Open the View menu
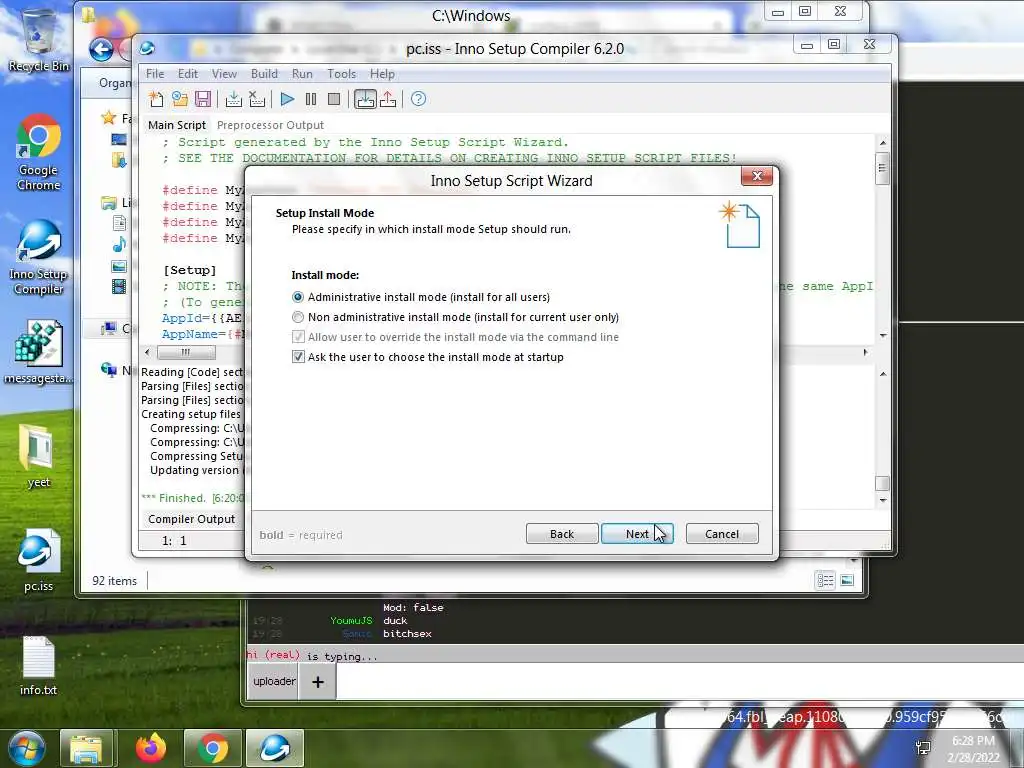Screen dimensions: 1024x768 224,74
